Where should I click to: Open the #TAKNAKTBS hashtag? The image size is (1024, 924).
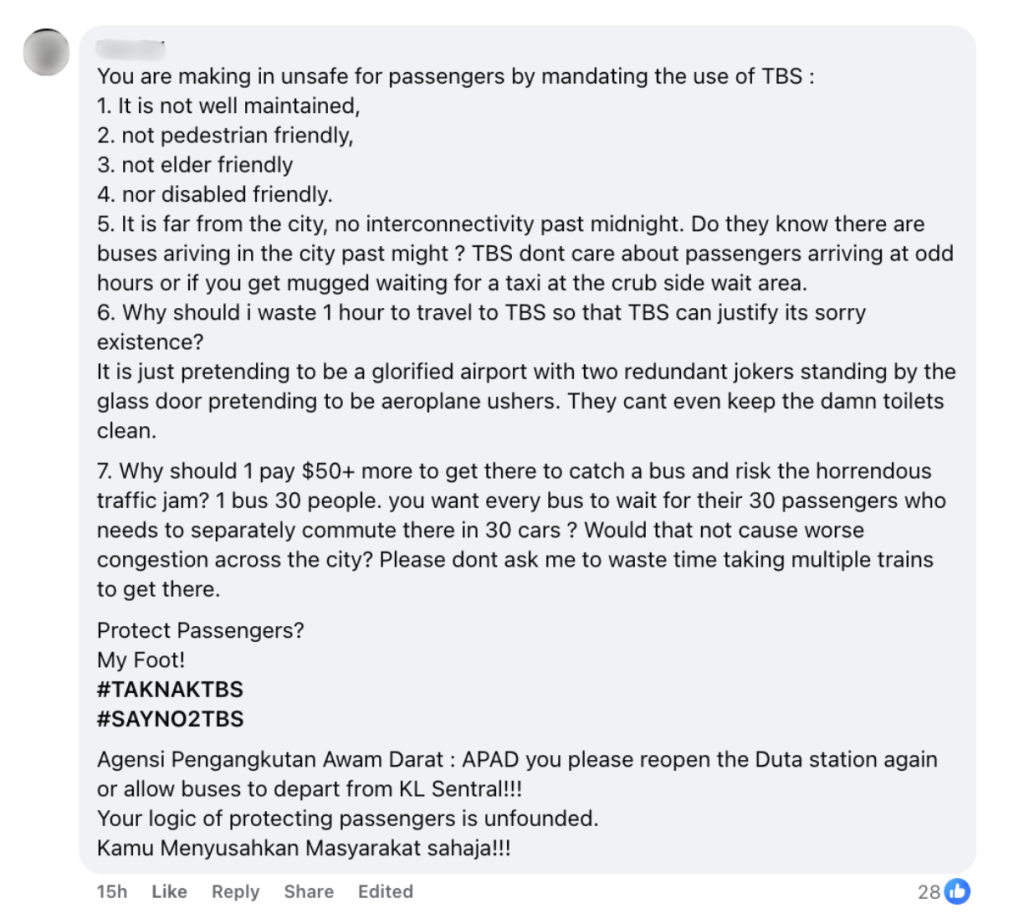click(x=170, y=689)
